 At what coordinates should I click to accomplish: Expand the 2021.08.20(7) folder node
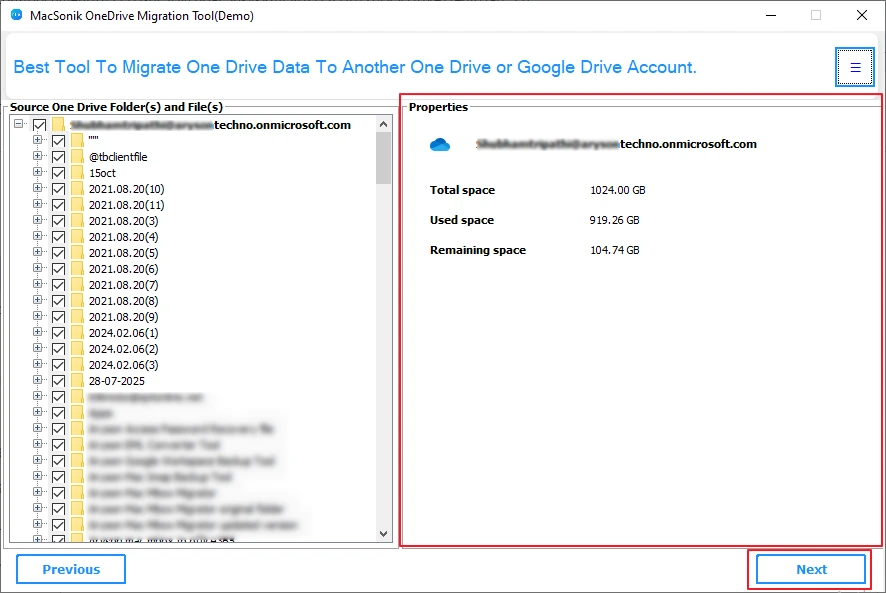(37, 284)
